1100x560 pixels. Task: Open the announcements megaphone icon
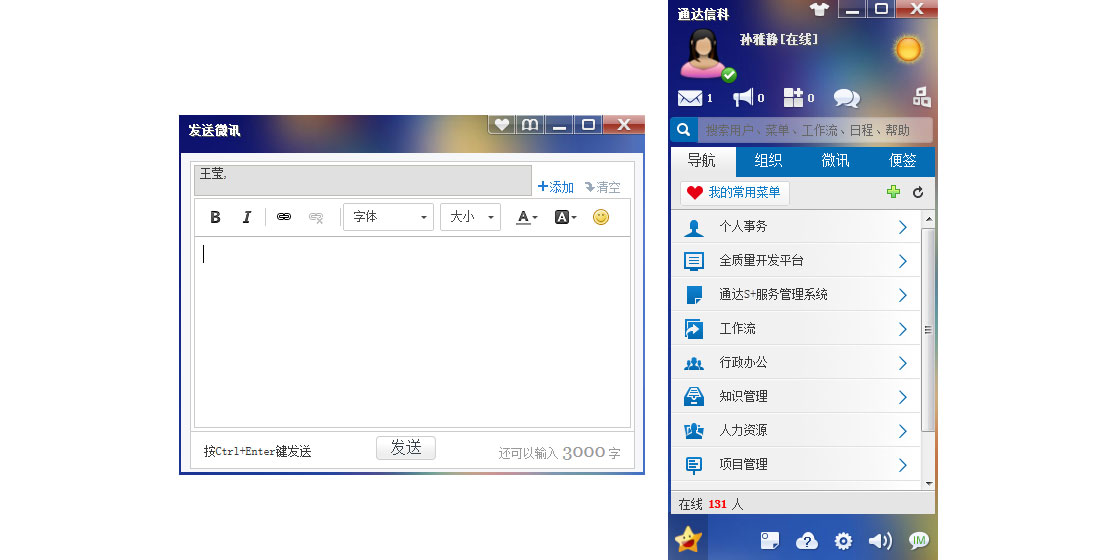[x=743, y=98]
